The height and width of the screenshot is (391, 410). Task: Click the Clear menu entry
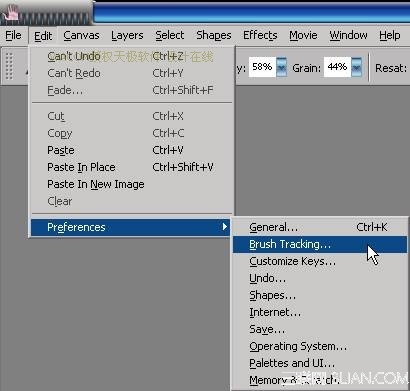(130, 201)
